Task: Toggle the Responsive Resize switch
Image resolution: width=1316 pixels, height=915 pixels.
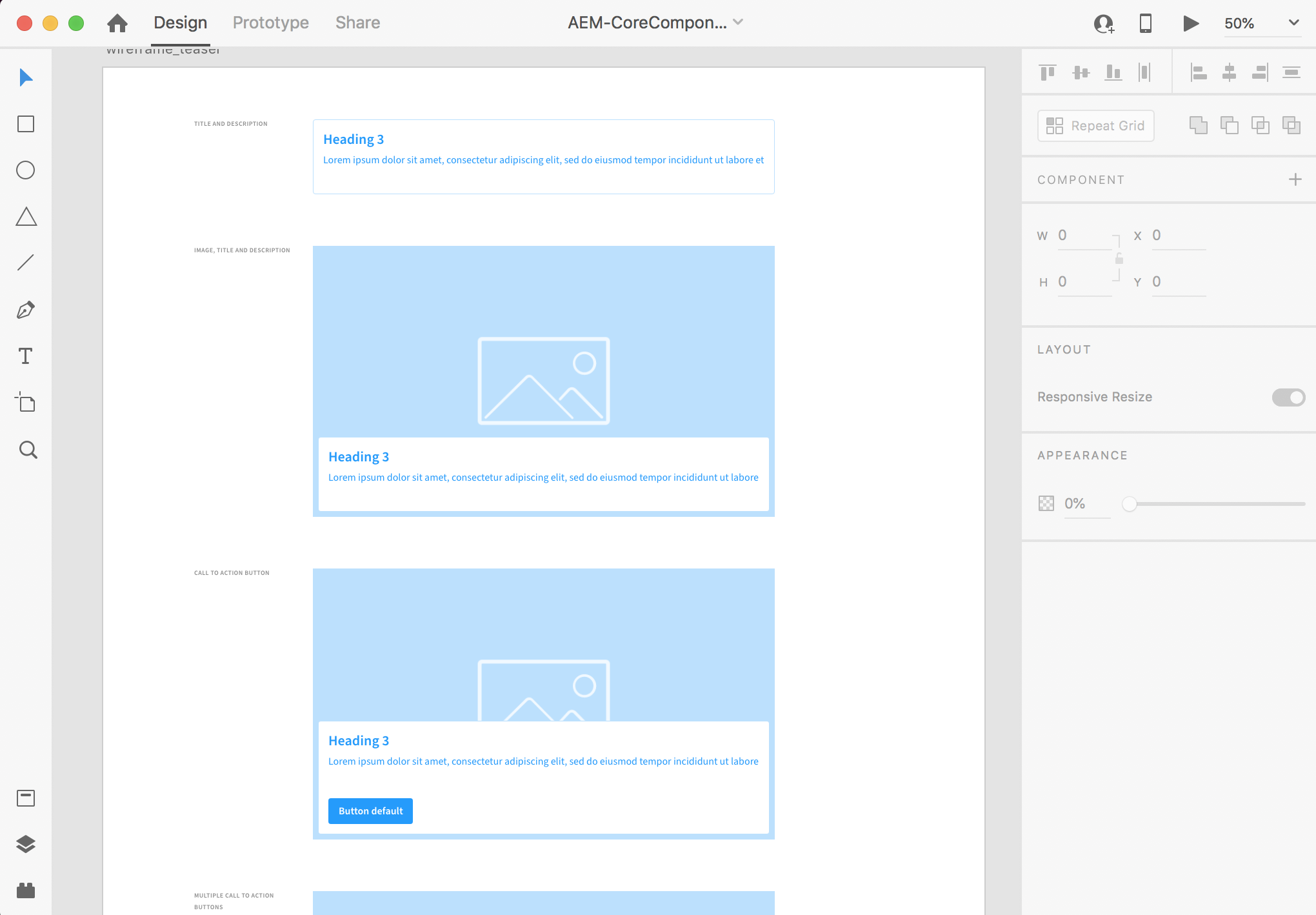Action: pos(1288,397)
